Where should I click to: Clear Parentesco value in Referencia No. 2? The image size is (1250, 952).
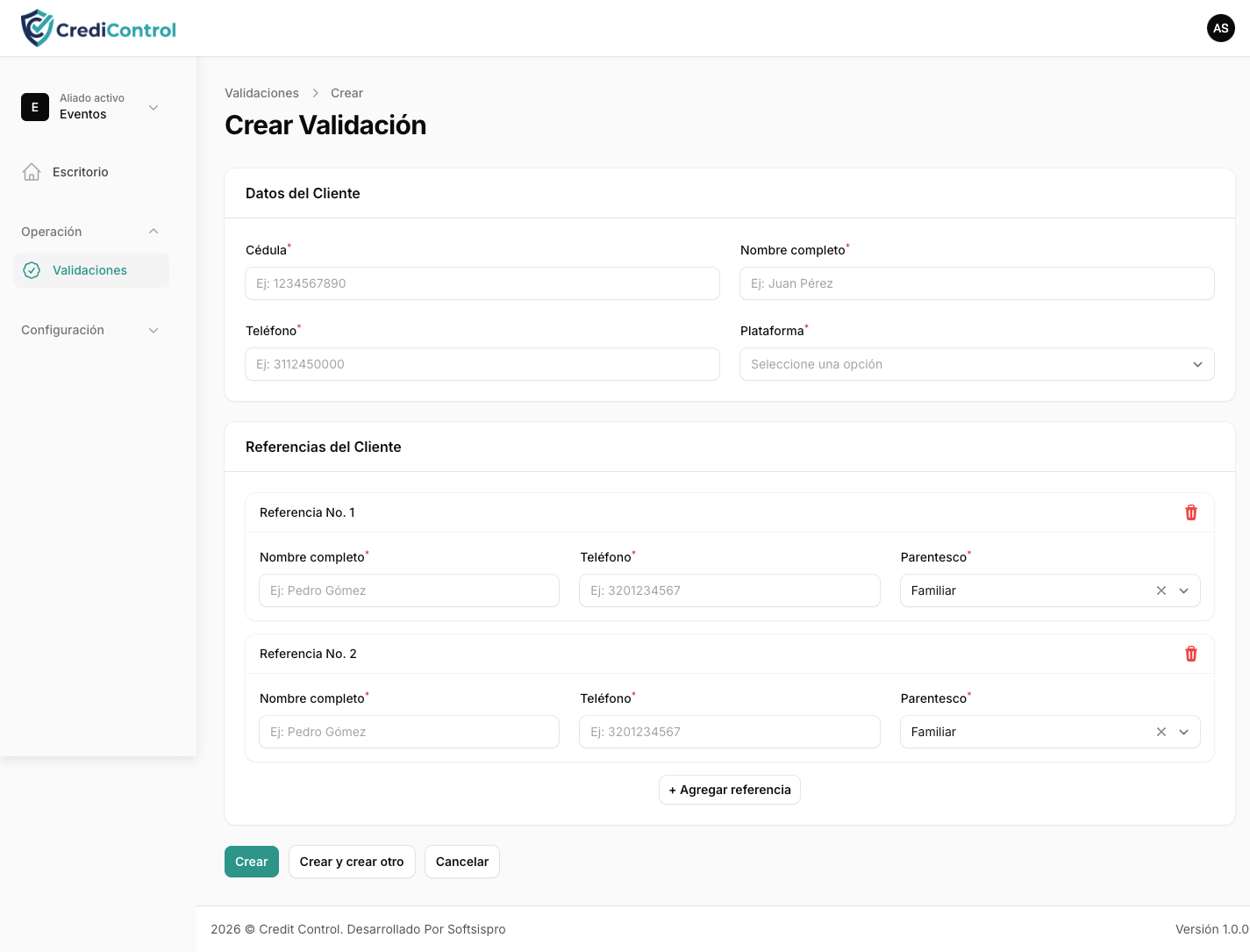point(1161,732)
